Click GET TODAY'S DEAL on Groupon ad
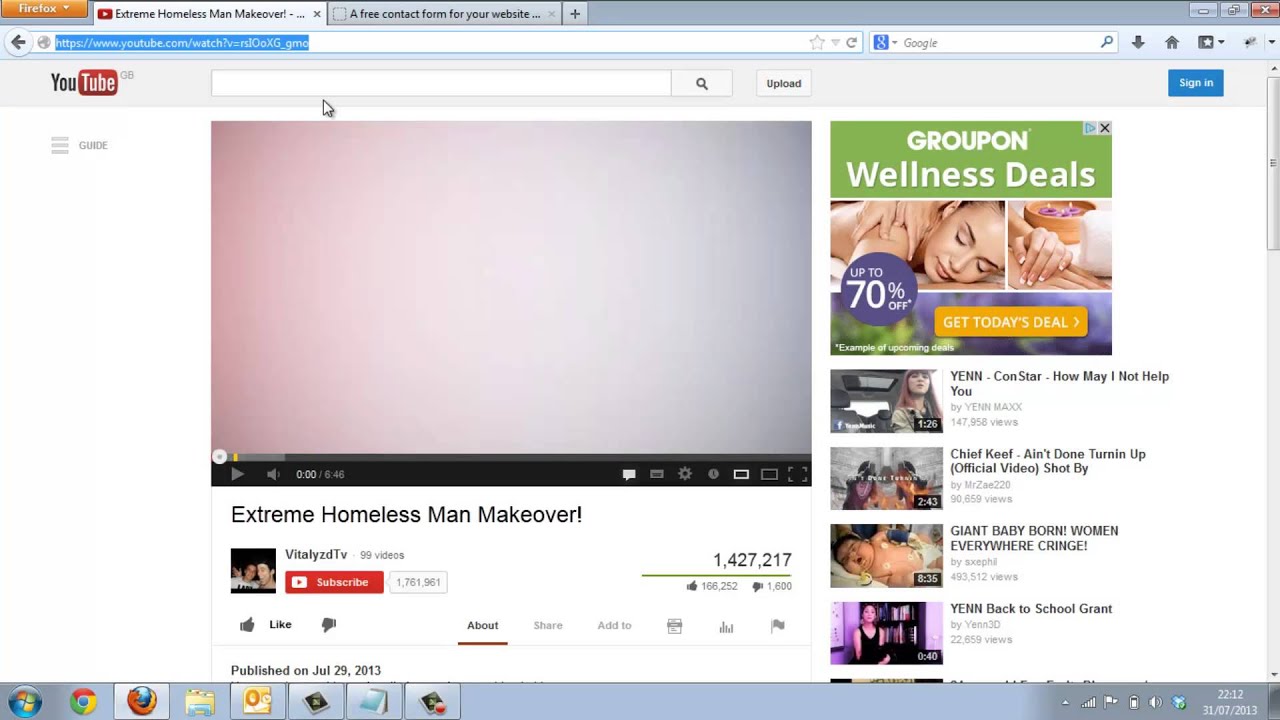1280x720 pixels. click(x=1011, y=322)
